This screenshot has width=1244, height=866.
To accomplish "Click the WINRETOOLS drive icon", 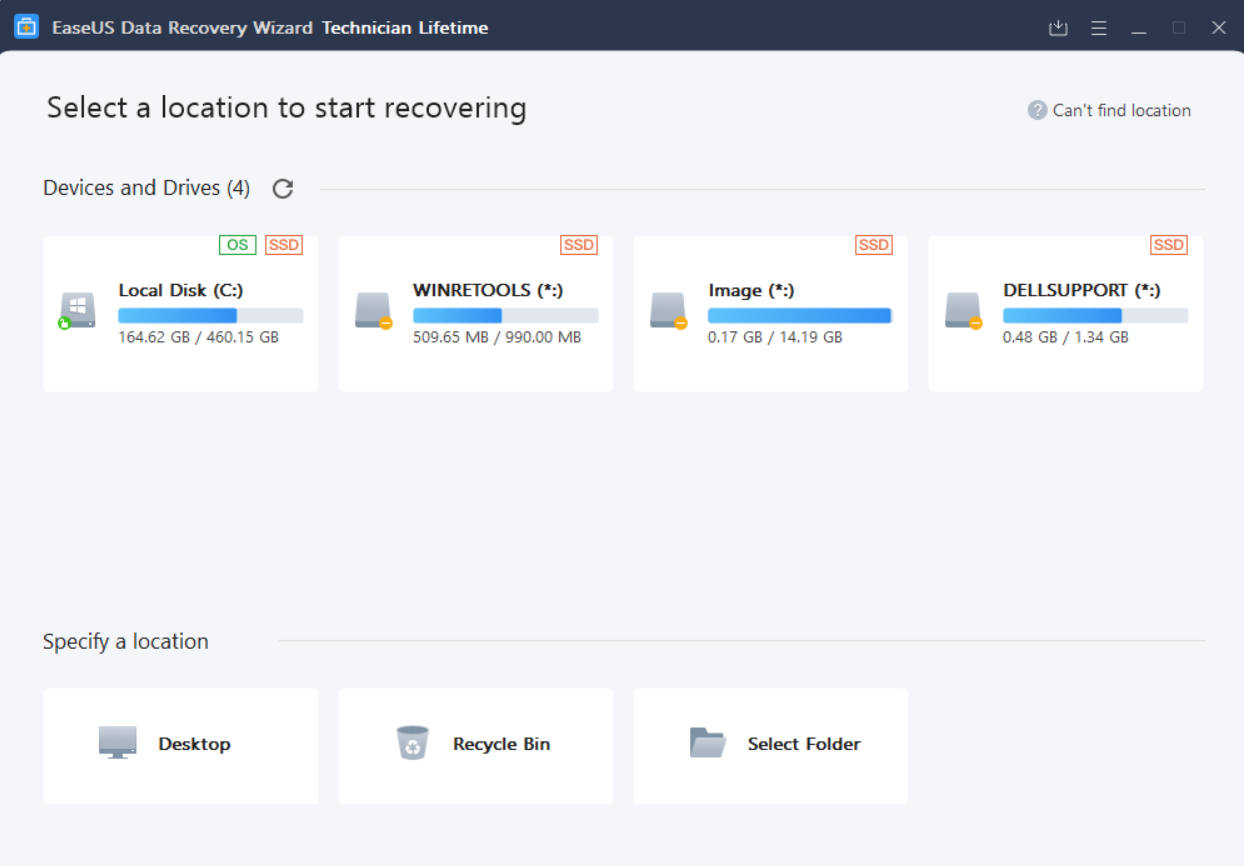I will click(373, 310).
